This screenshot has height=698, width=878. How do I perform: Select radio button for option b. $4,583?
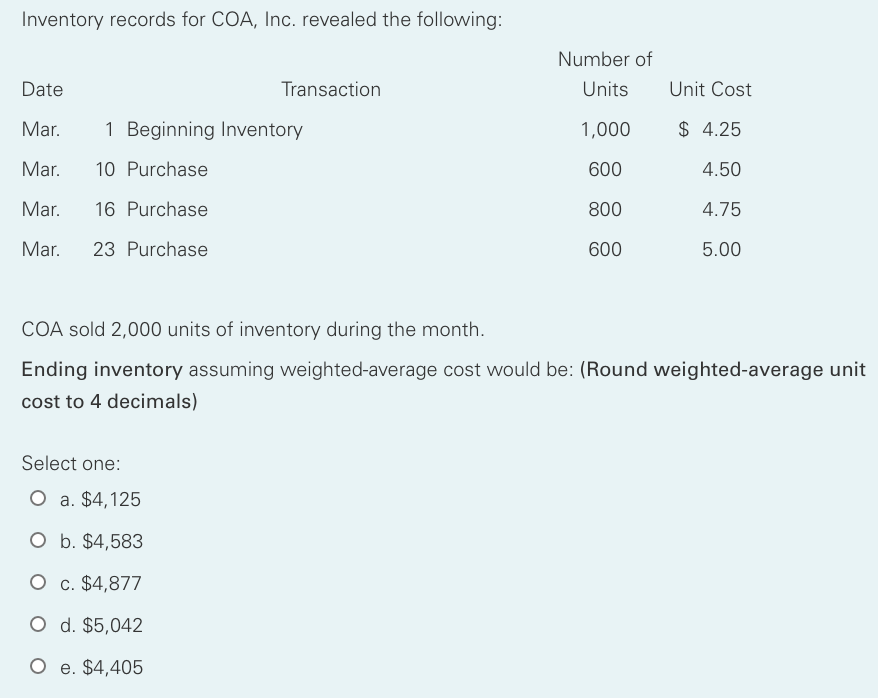point(38,541)
